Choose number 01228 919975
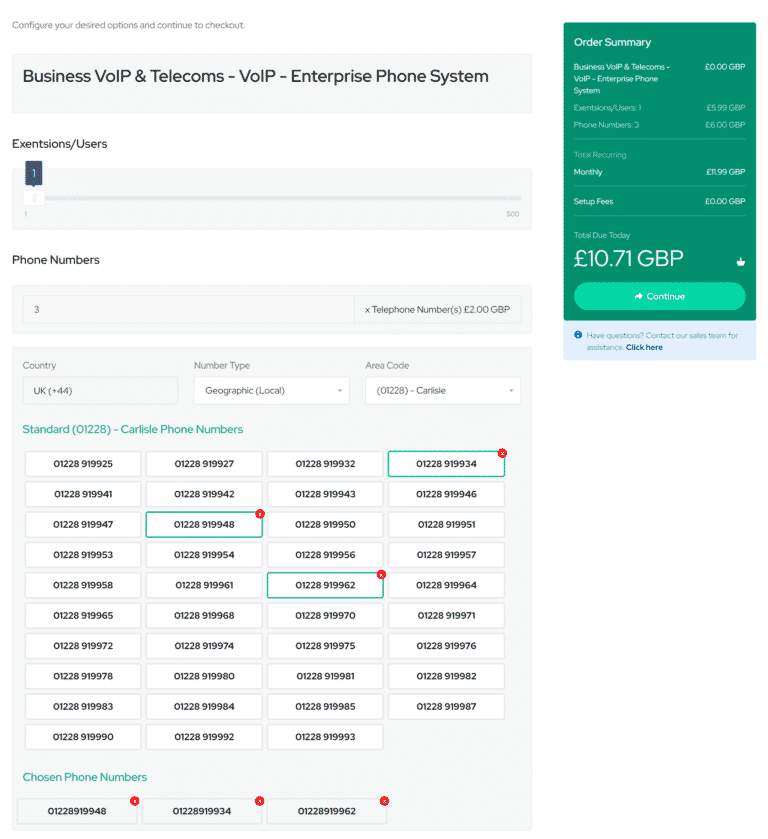The height and width of the screenshot is (839, 768). [325, 646]
